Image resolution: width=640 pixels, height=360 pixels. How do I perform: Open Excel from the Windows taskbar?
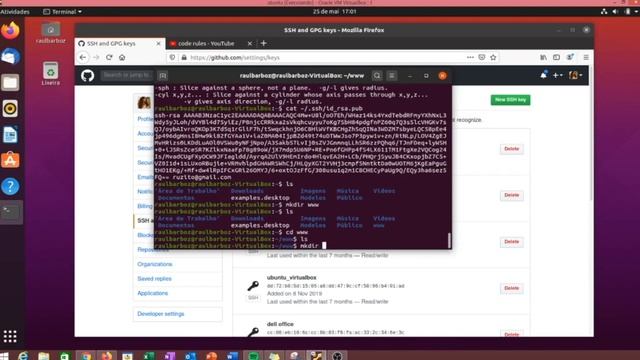coord(149,356)
